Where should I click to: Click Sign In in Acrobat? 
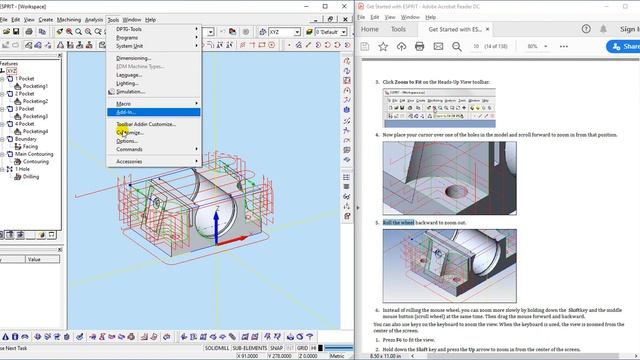[630, 29]
